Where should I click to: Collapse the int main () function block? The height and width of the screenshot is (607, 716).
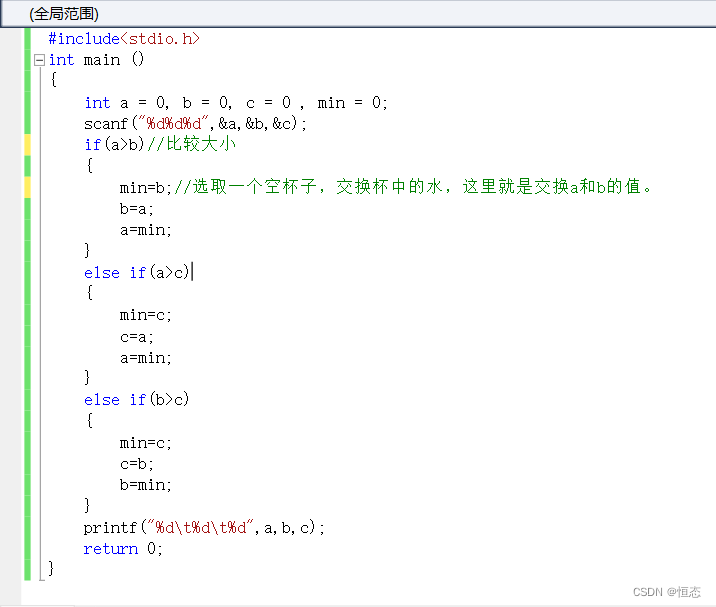coord(40,60)
